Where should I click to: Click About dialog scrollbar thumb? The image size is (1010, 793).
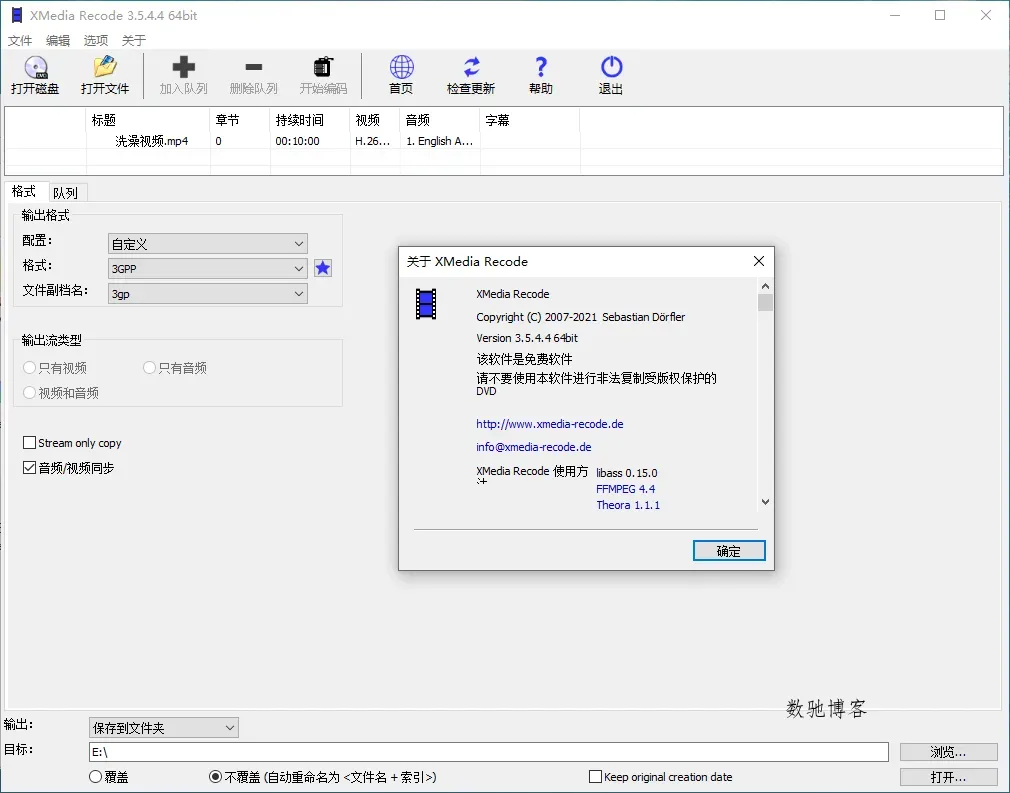tap(765, 303)
